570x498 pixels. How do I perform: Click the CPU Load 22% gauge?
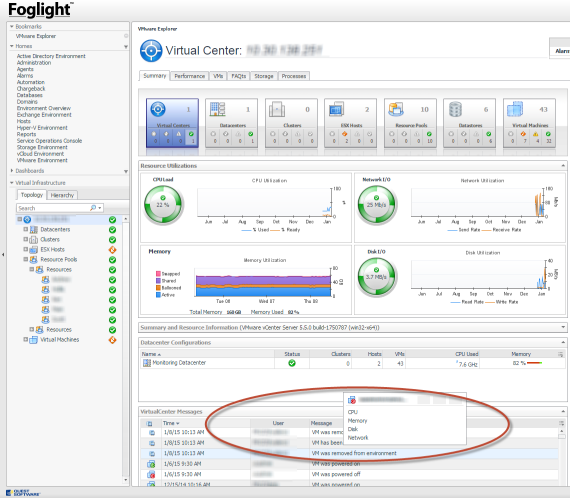[x=163, y=205]
